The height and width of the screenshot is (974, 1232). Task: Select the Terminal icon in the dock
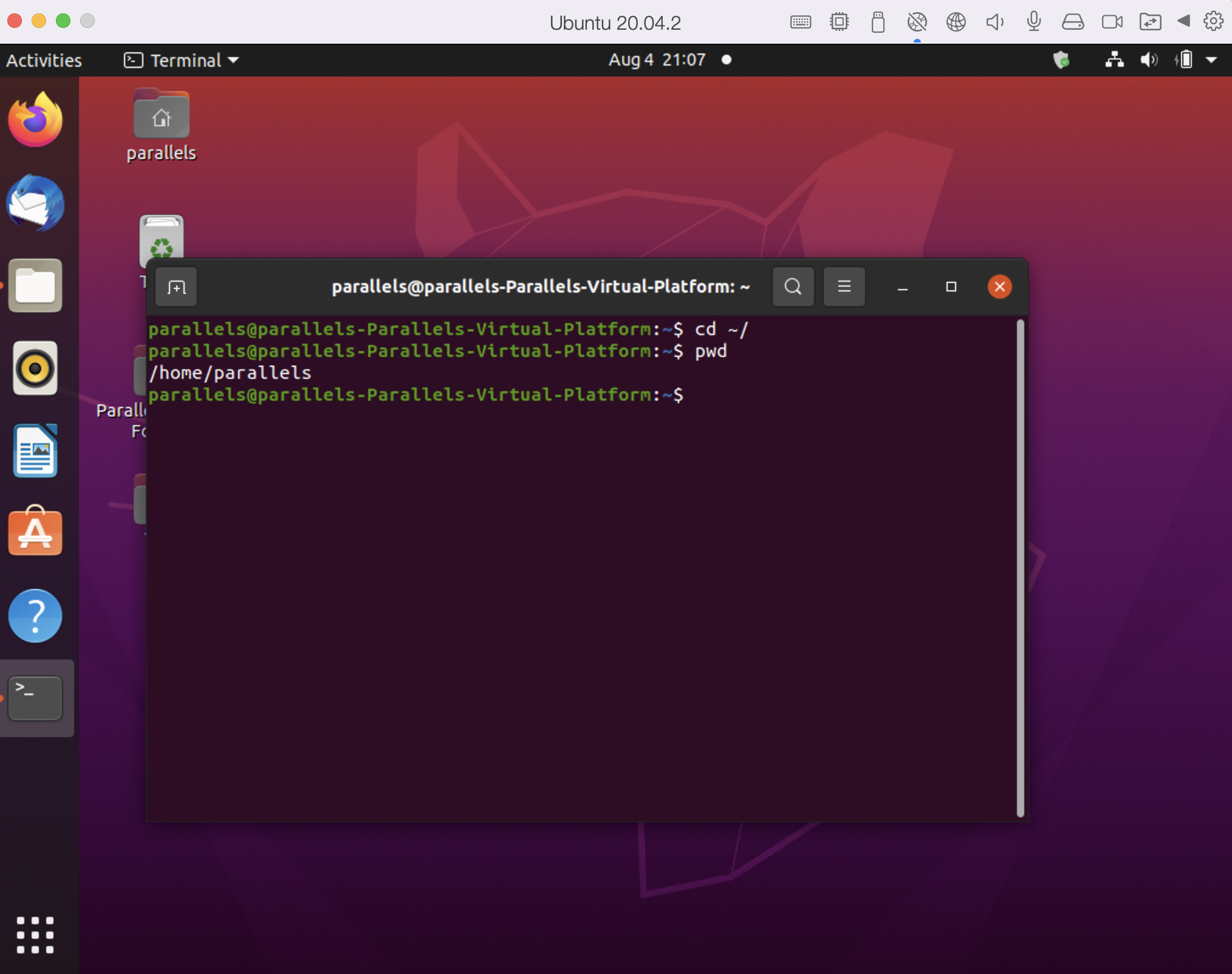(x=35, y=698)
